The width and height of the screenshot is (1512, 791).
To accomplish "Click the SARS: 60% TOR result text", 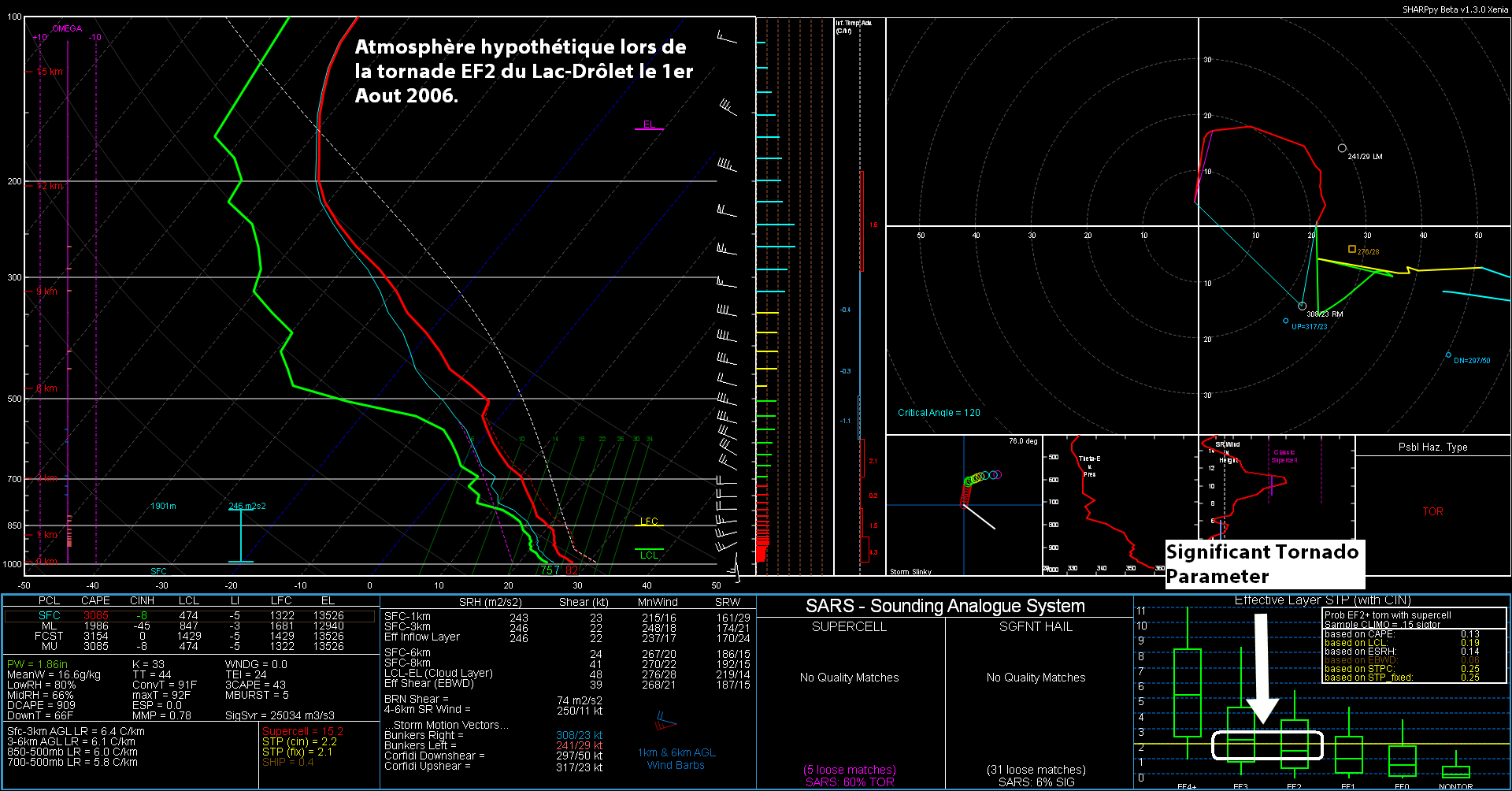I will pos(850,782).
